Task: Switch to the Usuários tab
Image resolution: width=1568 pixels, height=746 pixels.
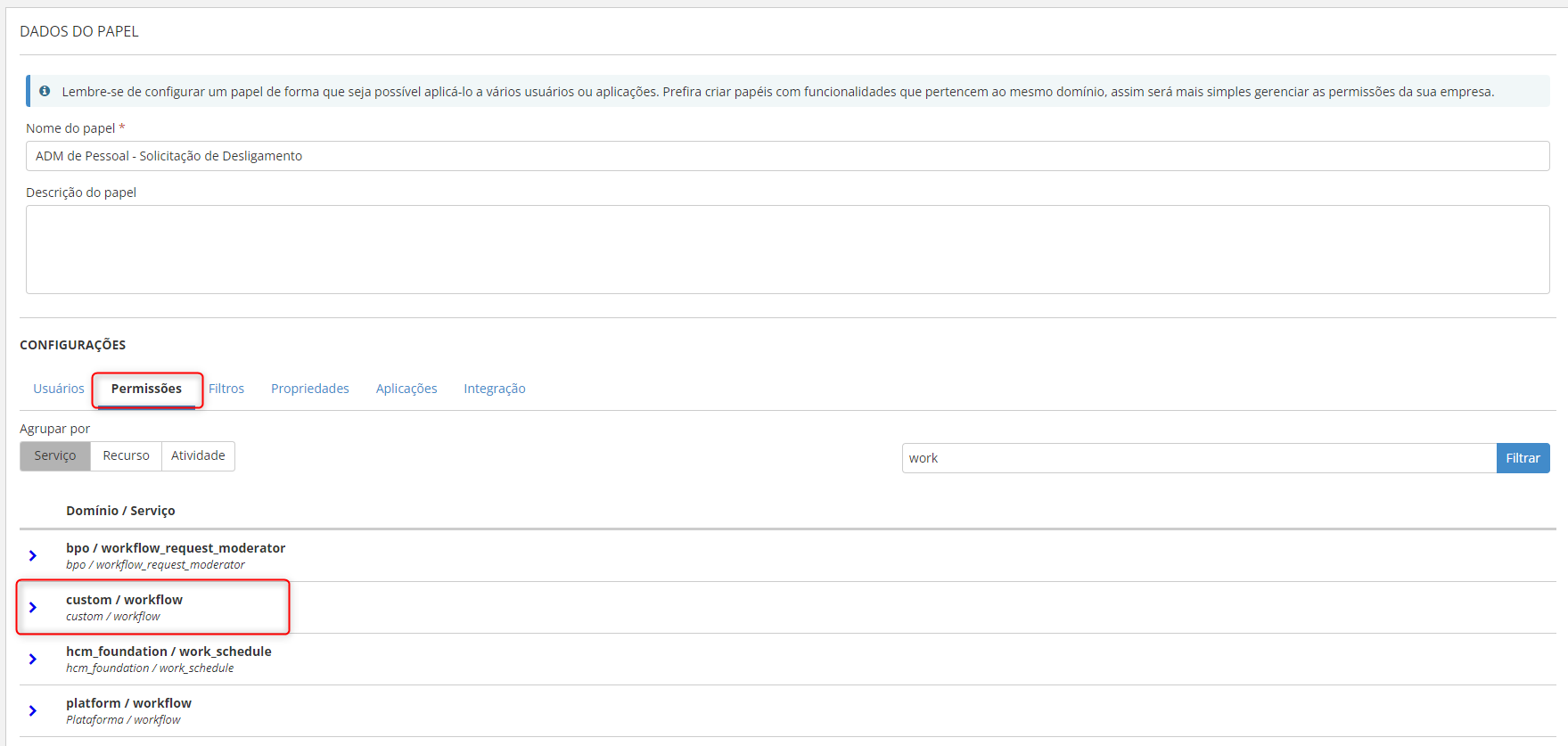Action: pos(59,389)
